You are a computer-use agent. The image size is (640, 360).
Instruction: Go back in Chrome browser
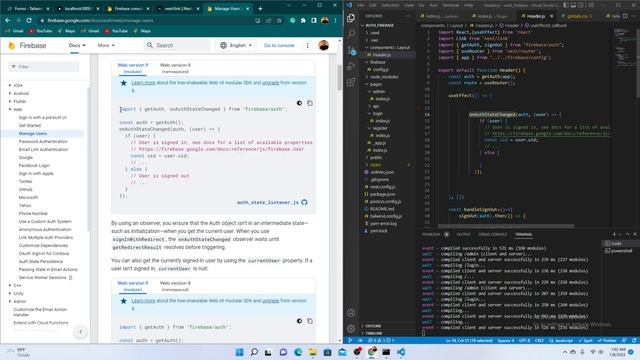click(x=8, y=20)
